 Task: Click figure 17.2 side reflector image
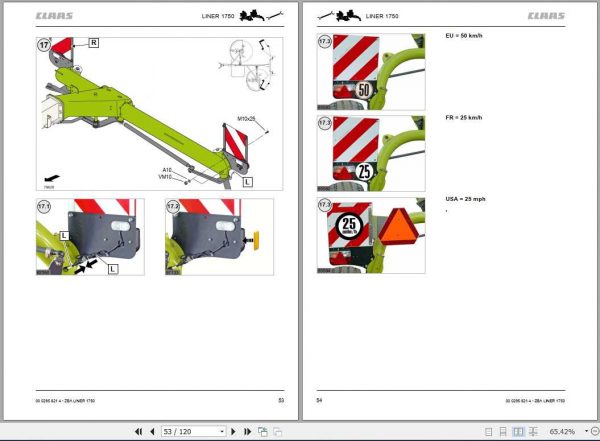pos(219,237)
